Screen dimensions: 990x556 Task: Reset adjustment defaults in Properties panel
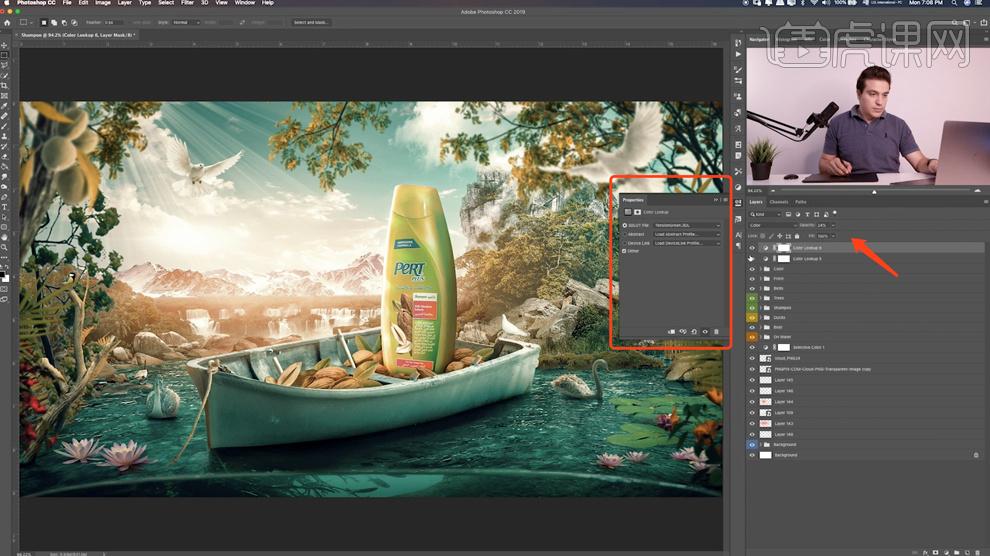pos(694,332)
